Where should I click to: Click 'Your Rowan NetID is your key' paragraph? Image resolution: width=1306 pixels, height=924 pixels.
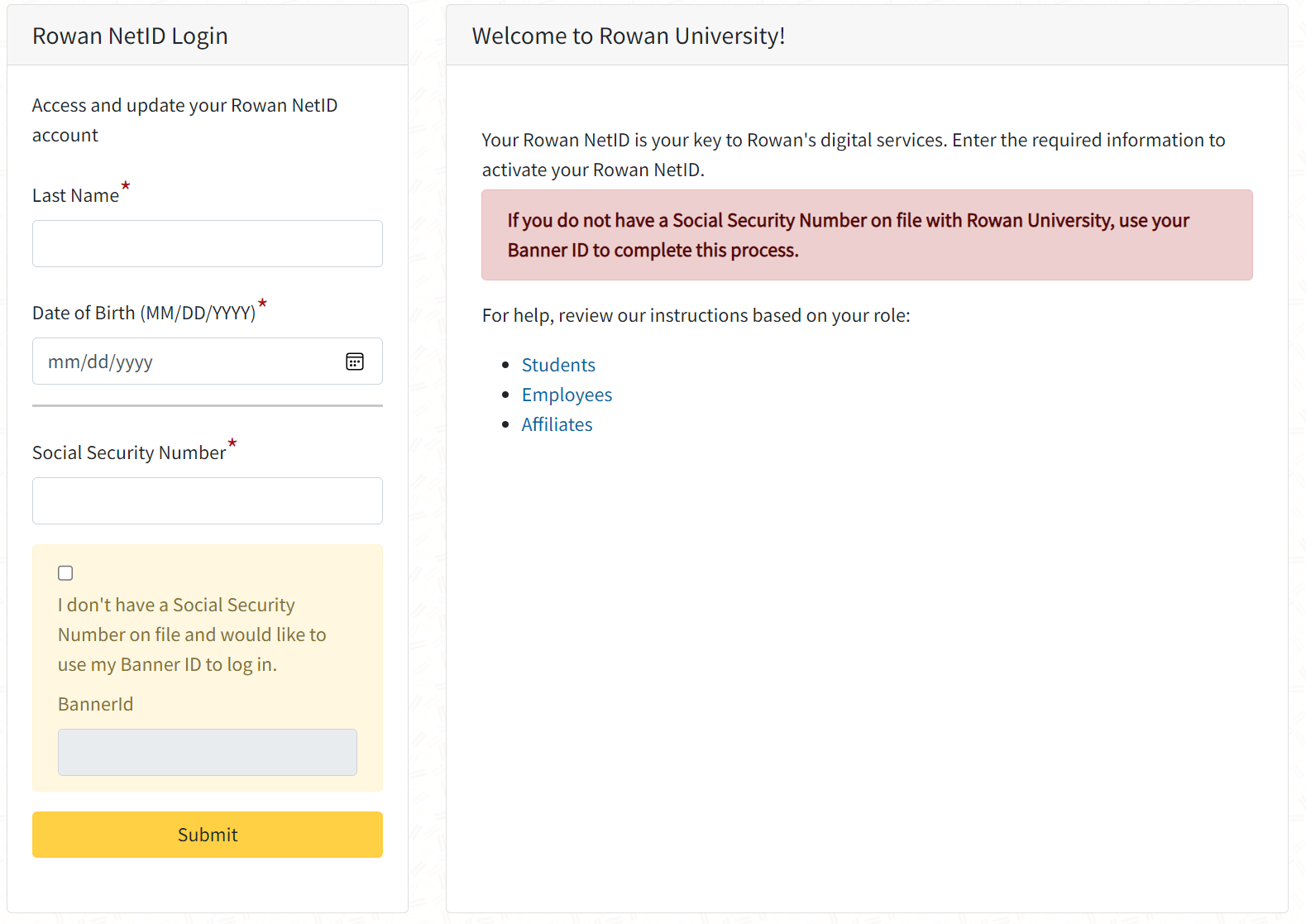click(x=854, y=155)
